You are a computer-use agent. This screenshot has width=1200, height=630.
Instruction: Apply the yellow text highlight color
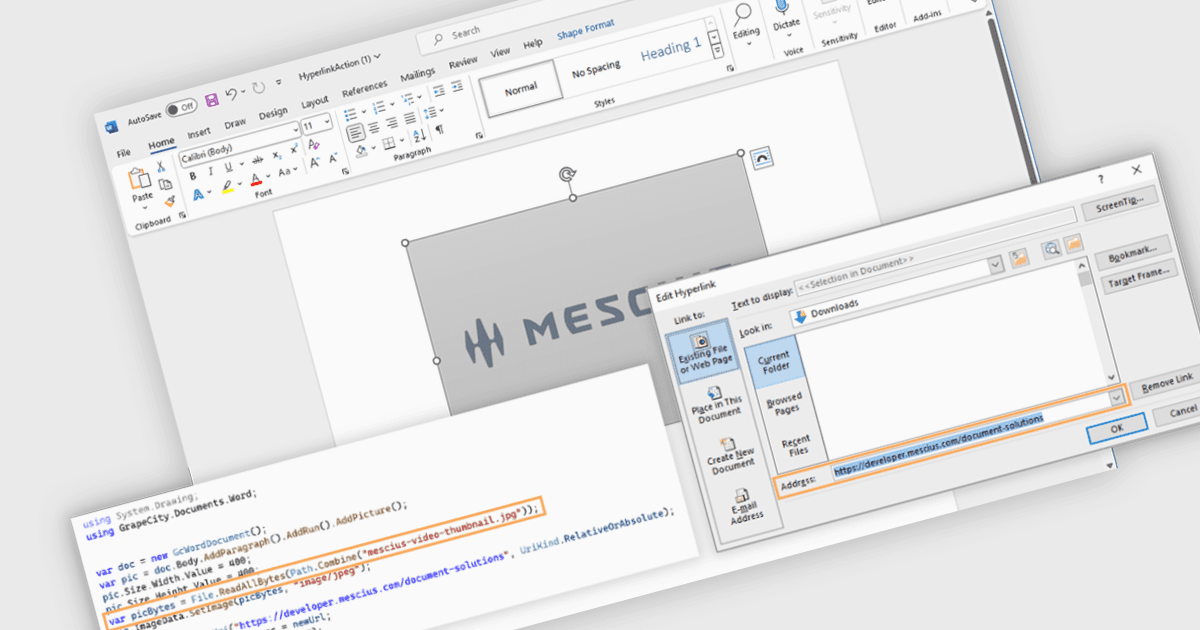click(x=227, y=187)
